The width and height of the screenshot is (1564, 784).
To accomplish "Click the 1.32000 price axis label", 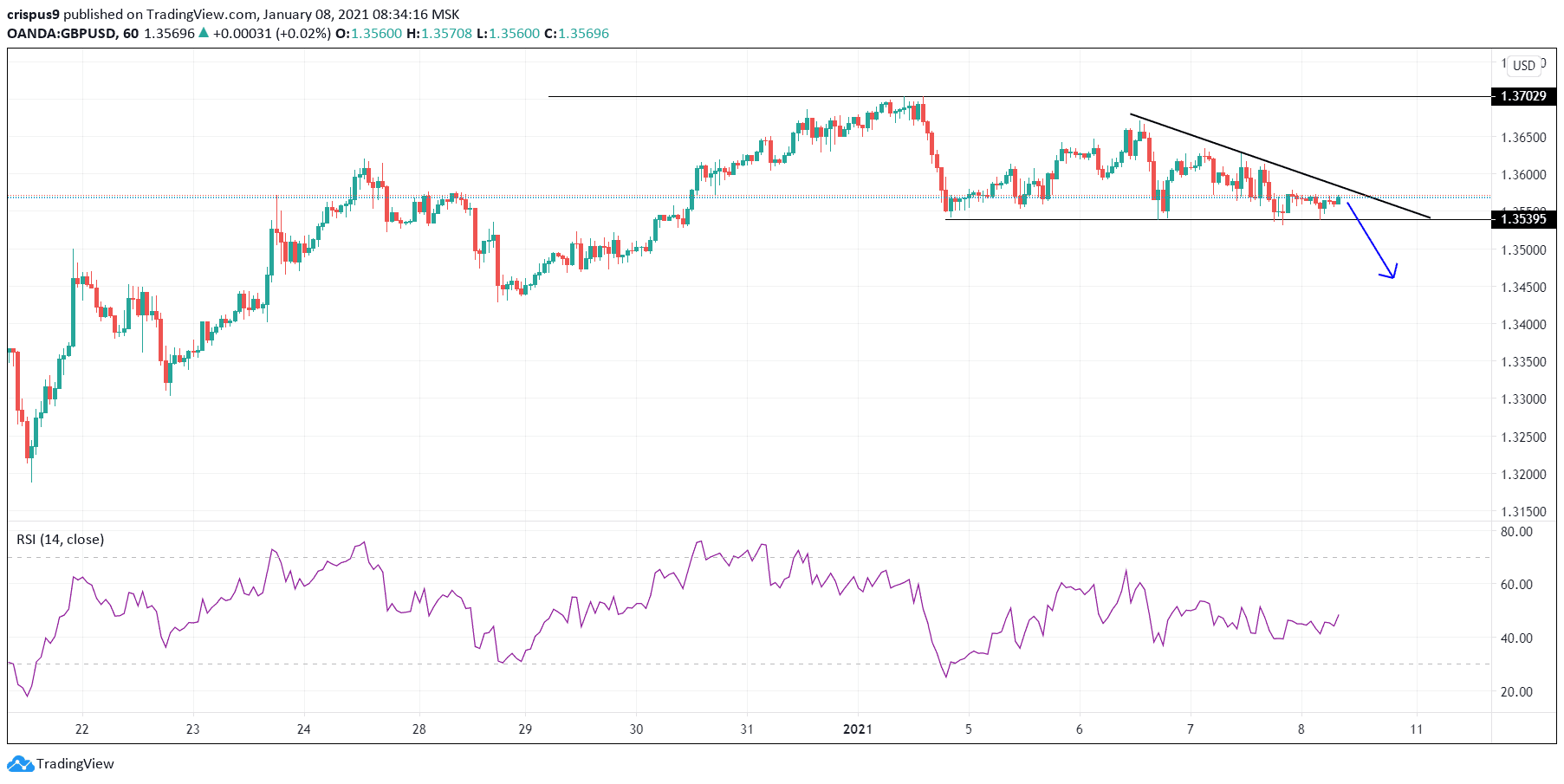I will pyautogui.click(x=1522, y=475).
